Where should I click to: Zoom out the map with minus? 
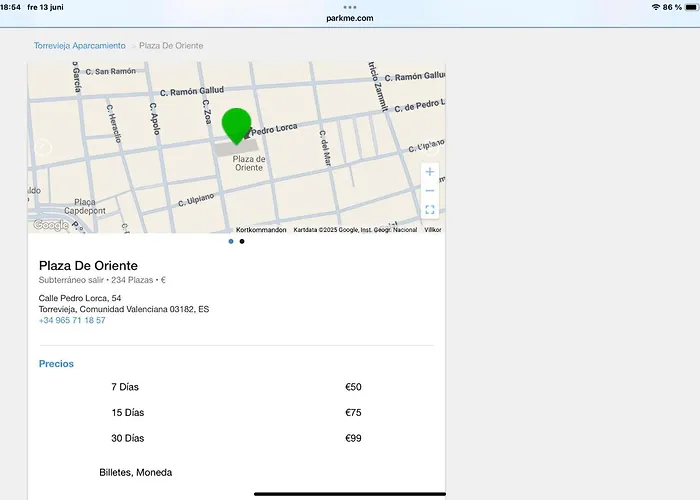pyautogui.click(x=430, y=190)
